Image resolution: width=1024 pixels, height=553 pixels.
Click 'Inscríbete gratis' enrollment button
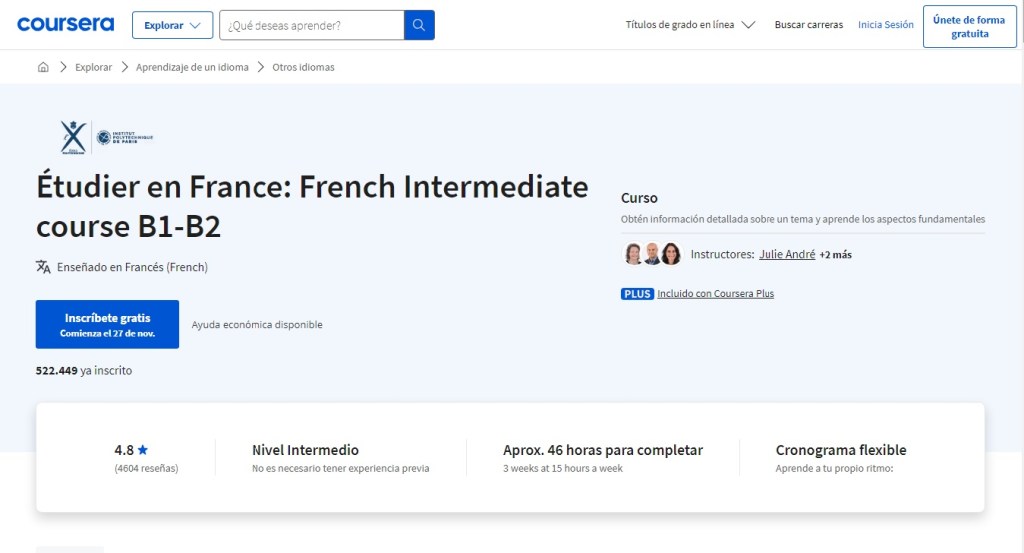[107, 324]
